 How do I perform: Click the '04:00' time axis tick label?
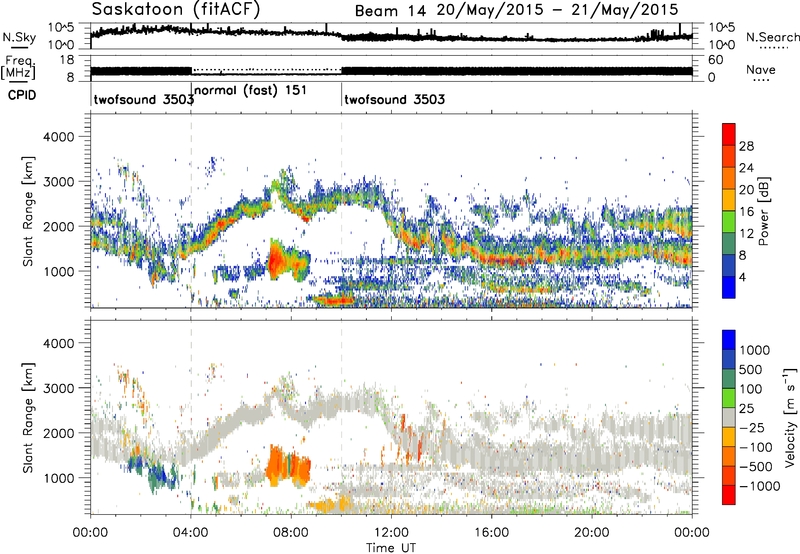tap(191, 533)
